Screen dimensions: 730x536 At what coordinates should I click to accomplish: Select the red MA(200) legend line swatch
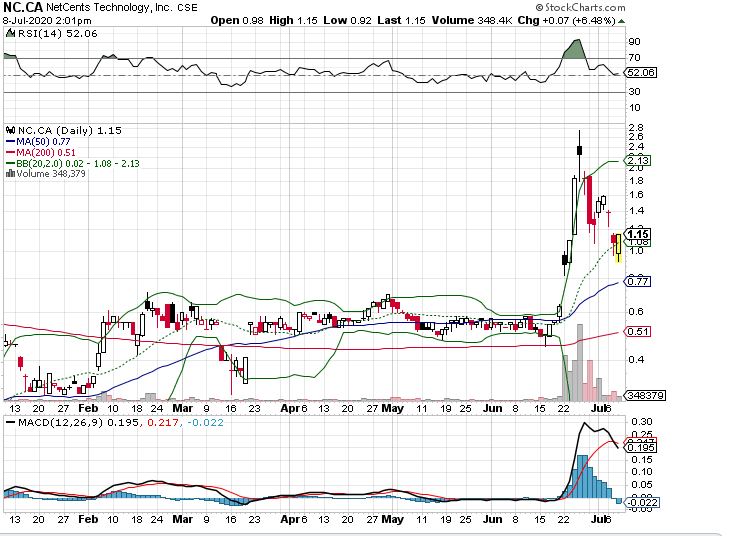pyautogui.click(x=10, y=153)
